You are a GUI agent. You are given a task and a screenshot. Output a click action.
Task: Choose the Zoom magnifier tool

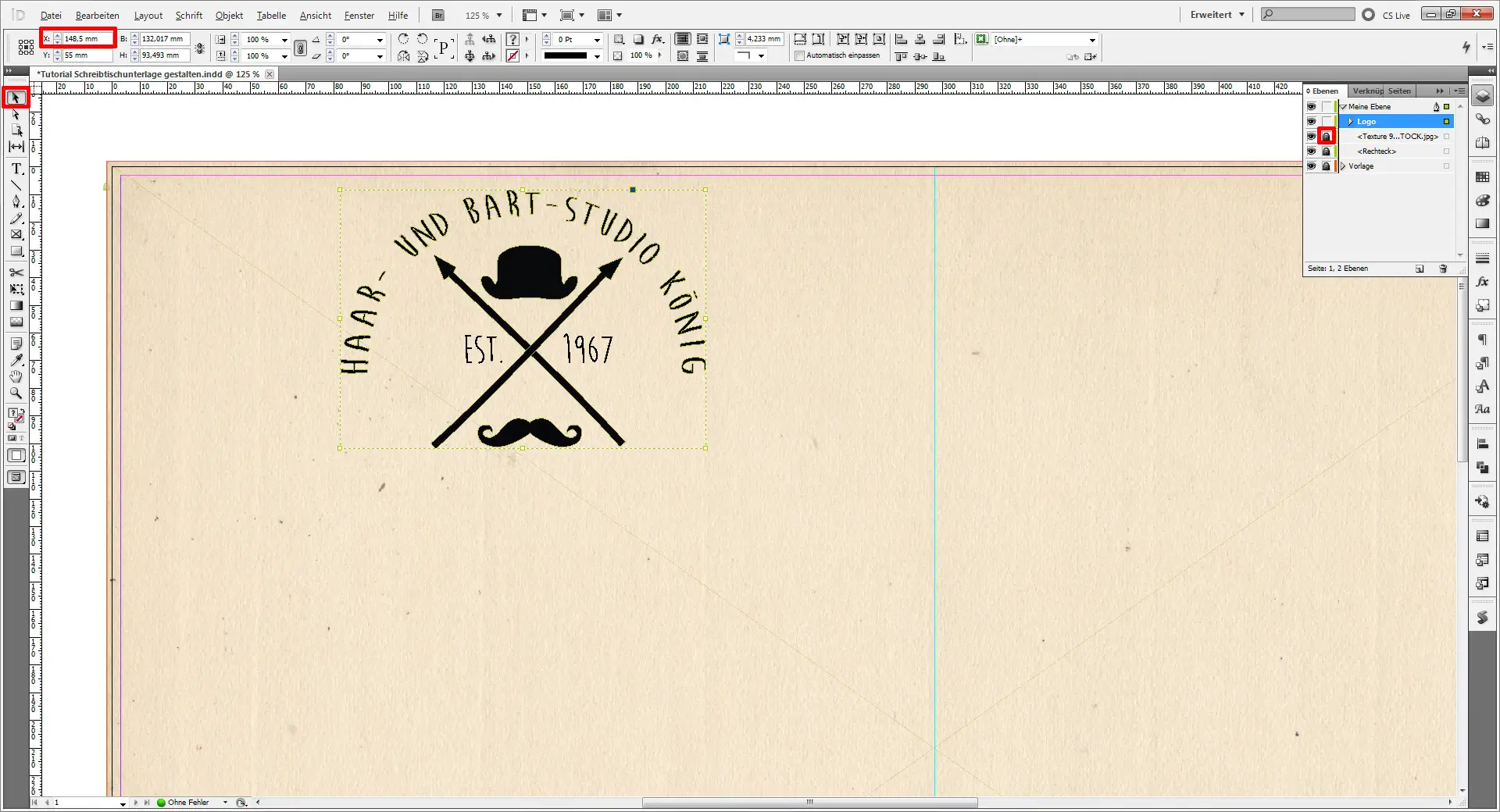tap(16, 394)
